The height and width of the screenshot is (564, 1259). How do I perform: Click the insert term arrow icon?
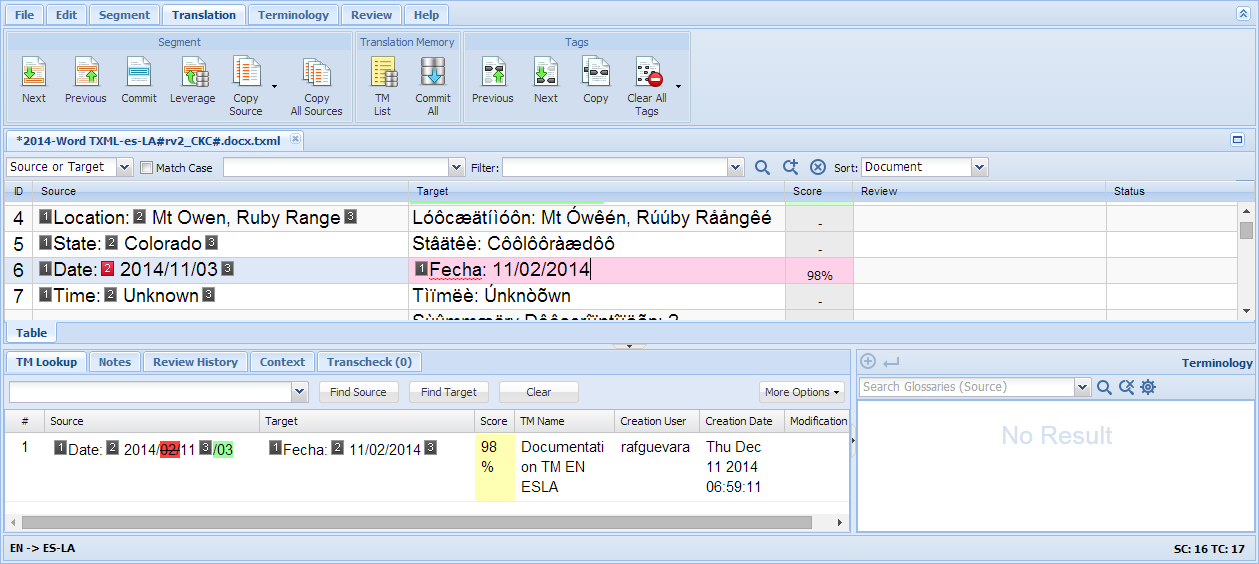(892, 362)
